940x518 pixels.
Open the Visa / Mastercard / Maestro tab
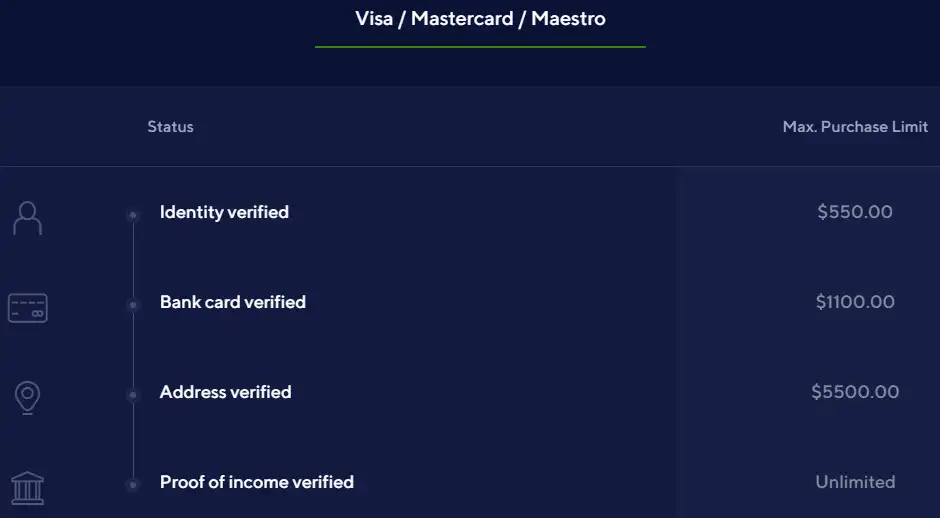click(x=480, y=19)
